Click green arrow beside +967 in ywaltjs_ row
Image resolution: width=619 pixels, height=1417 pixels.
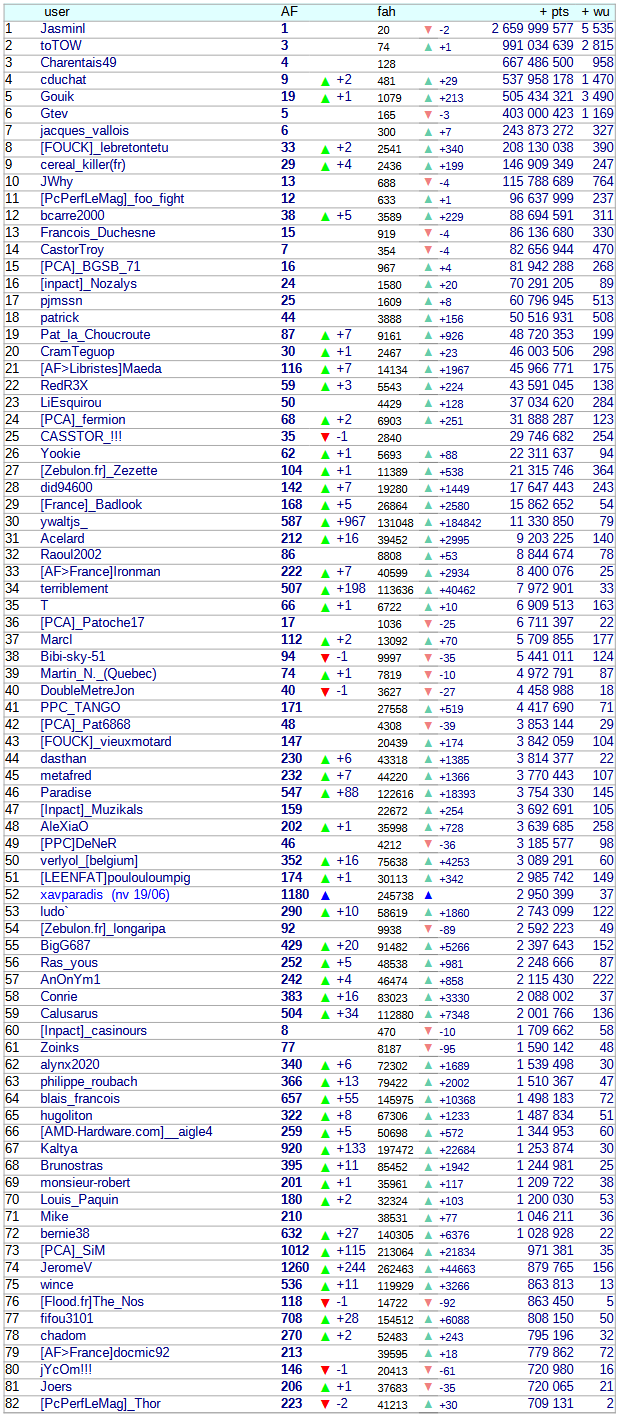pyautogui.click(x=325, y=521)
